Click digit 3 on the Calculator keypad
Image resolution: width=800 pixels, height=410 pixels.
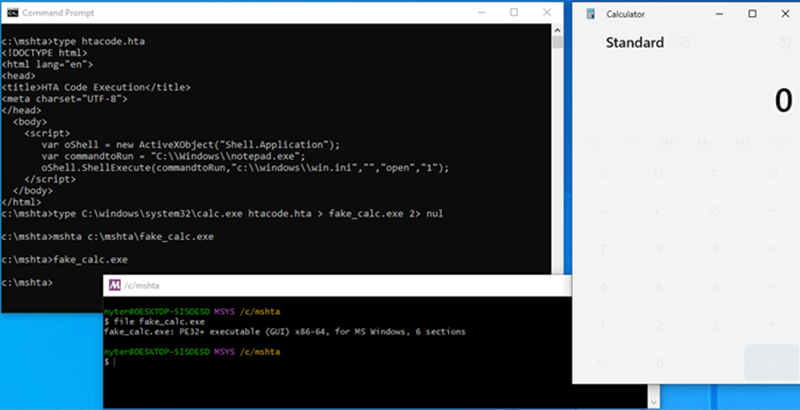[715, 325]
